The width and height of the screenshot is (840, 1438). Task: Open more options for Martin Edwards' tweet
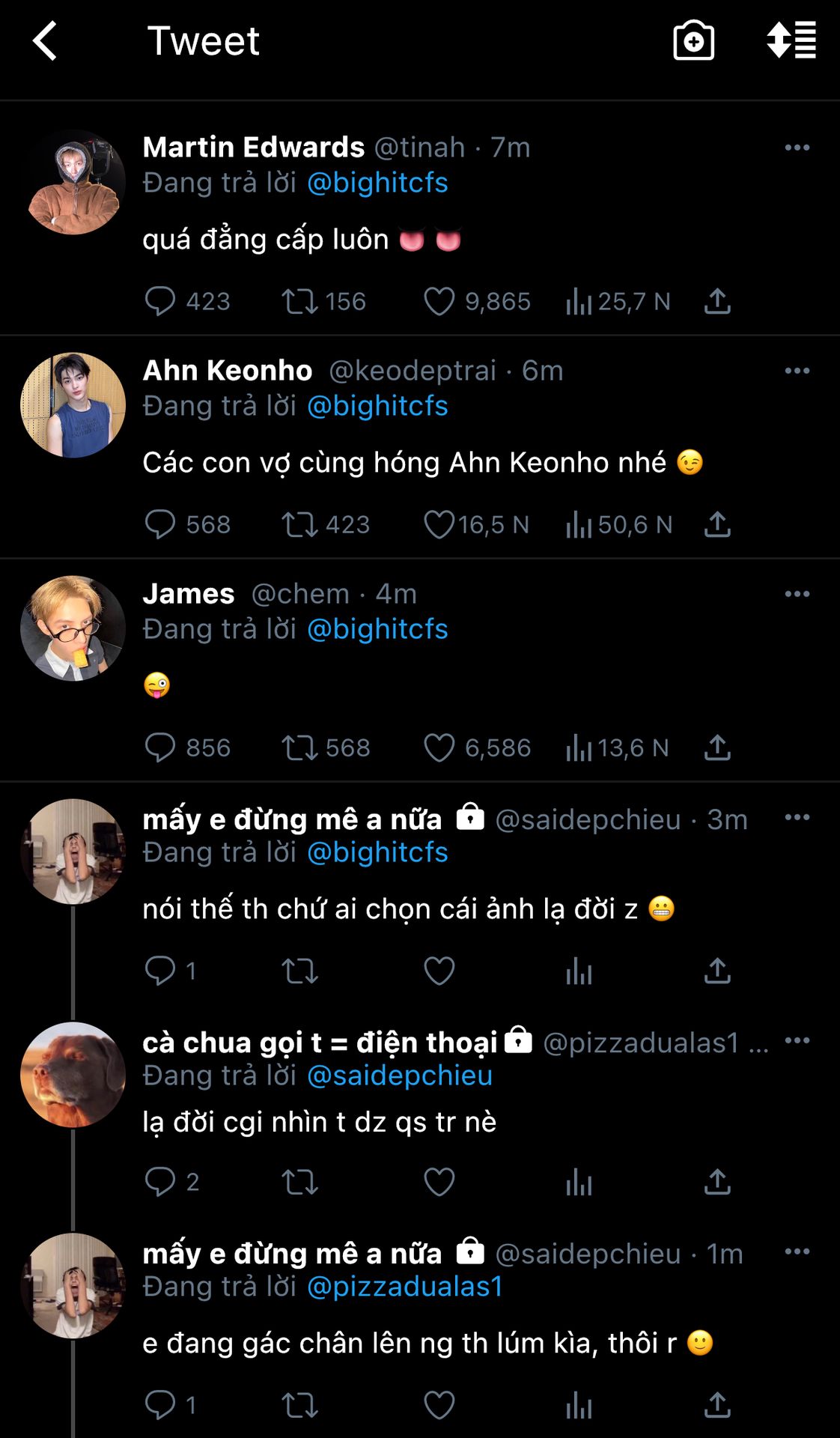[797, 148]
